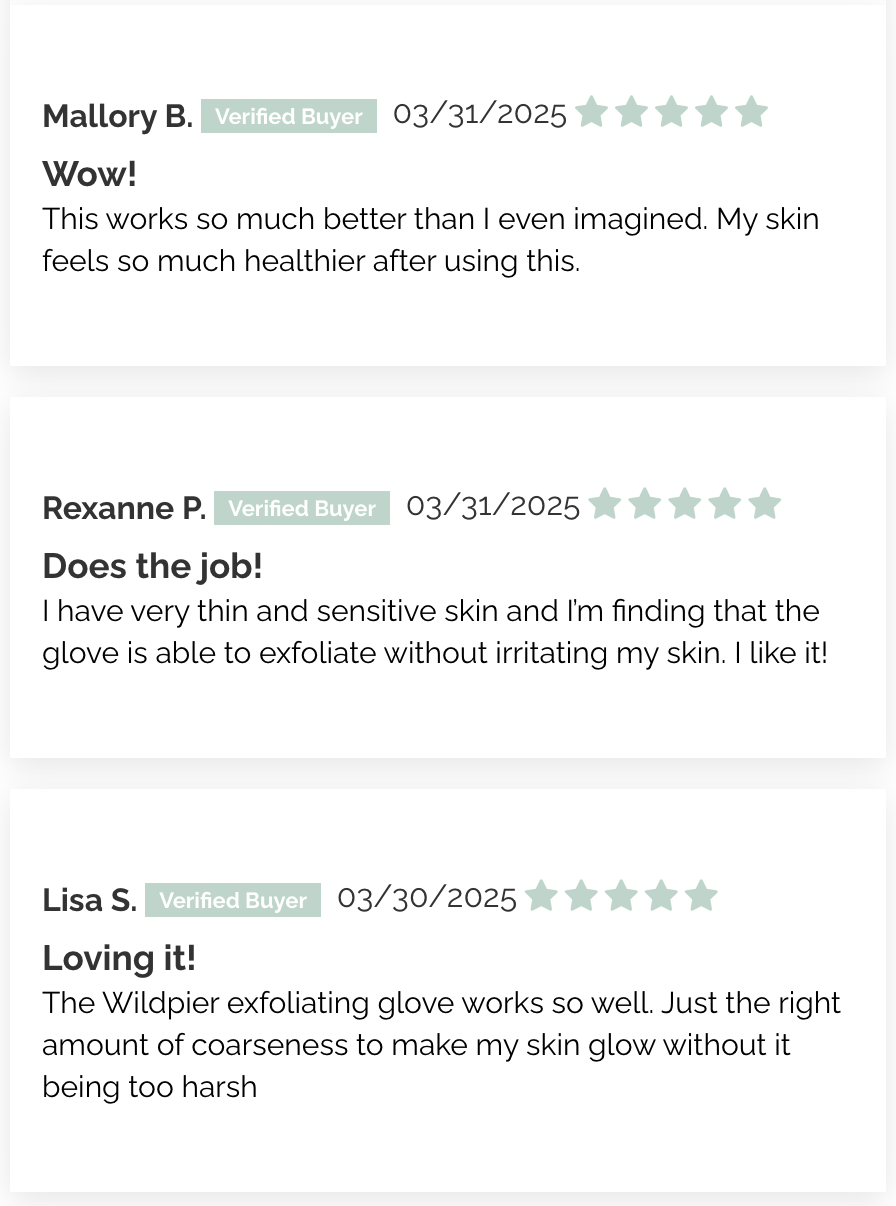896x1206 pixels.
Task: Click Rexanne P.'s review body text
Action: pyautogui.click(x=435, y=632)
